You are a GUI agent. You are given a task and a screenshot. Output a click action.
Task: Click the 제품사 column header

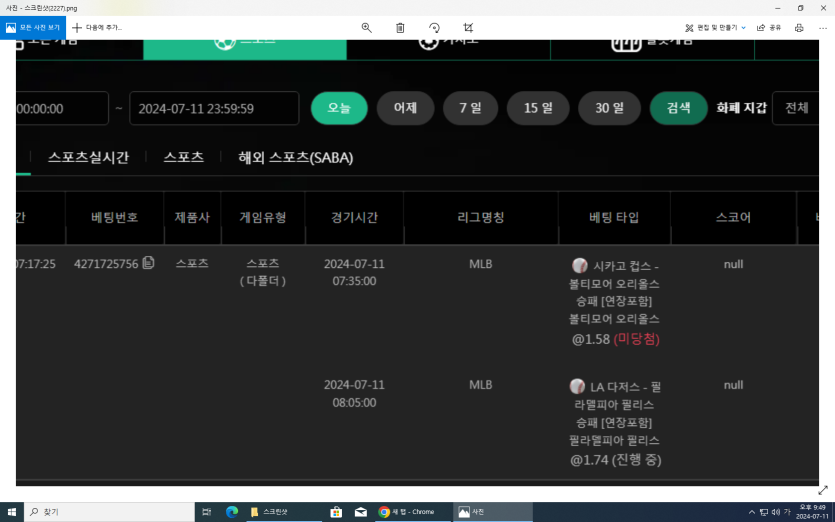[192, 217]
